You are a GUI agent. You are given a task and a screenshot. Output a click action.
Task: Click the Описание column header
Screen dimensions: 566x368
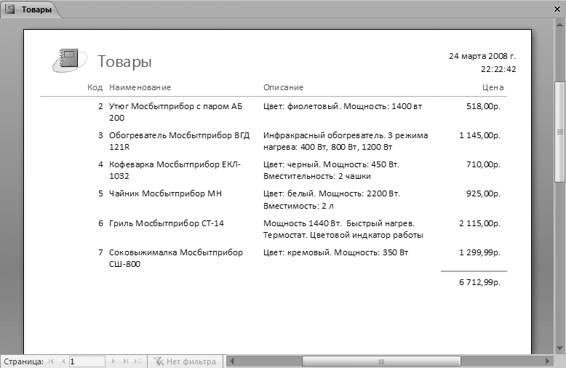click(283, 87)
